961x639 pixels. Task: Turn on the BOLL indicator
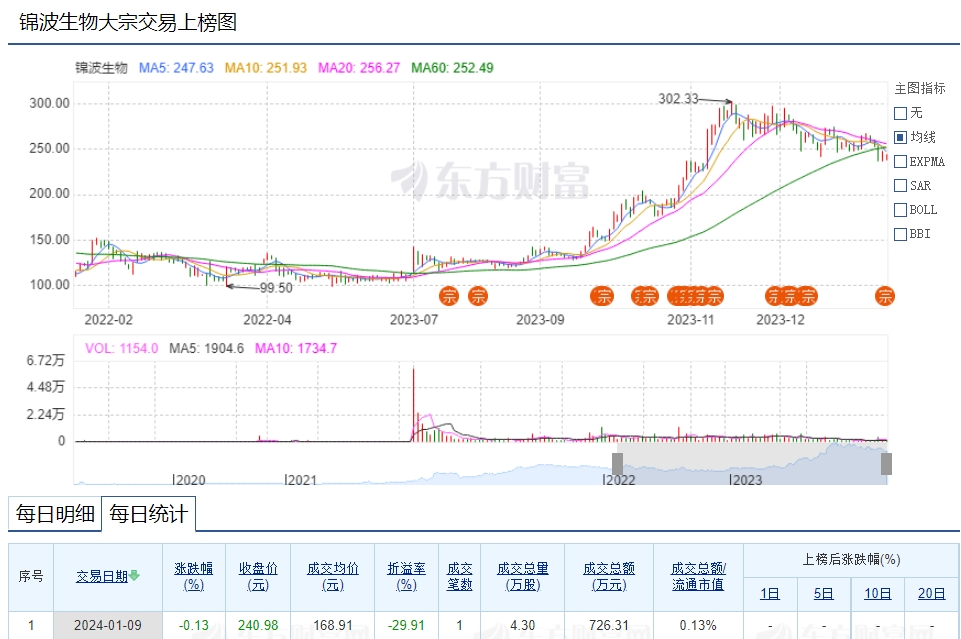point(900,210)
